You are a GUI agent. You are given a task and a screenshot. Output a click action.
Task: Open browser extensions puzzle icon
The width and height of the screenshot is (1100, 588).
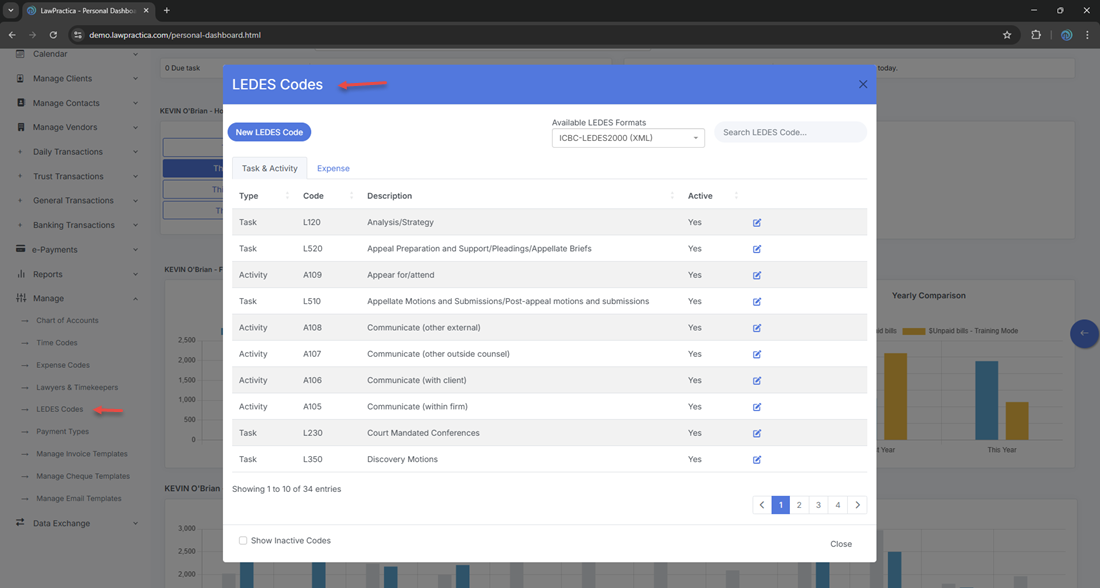click(x=1036, y=35)
